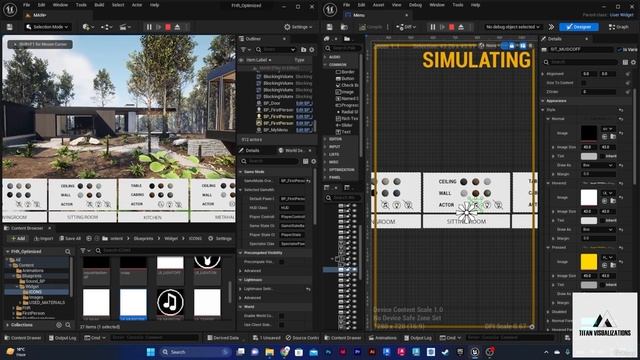Stop the simulation in the widget editor toolbar
The image size is (640, 360).
click(x=451, y=27)
